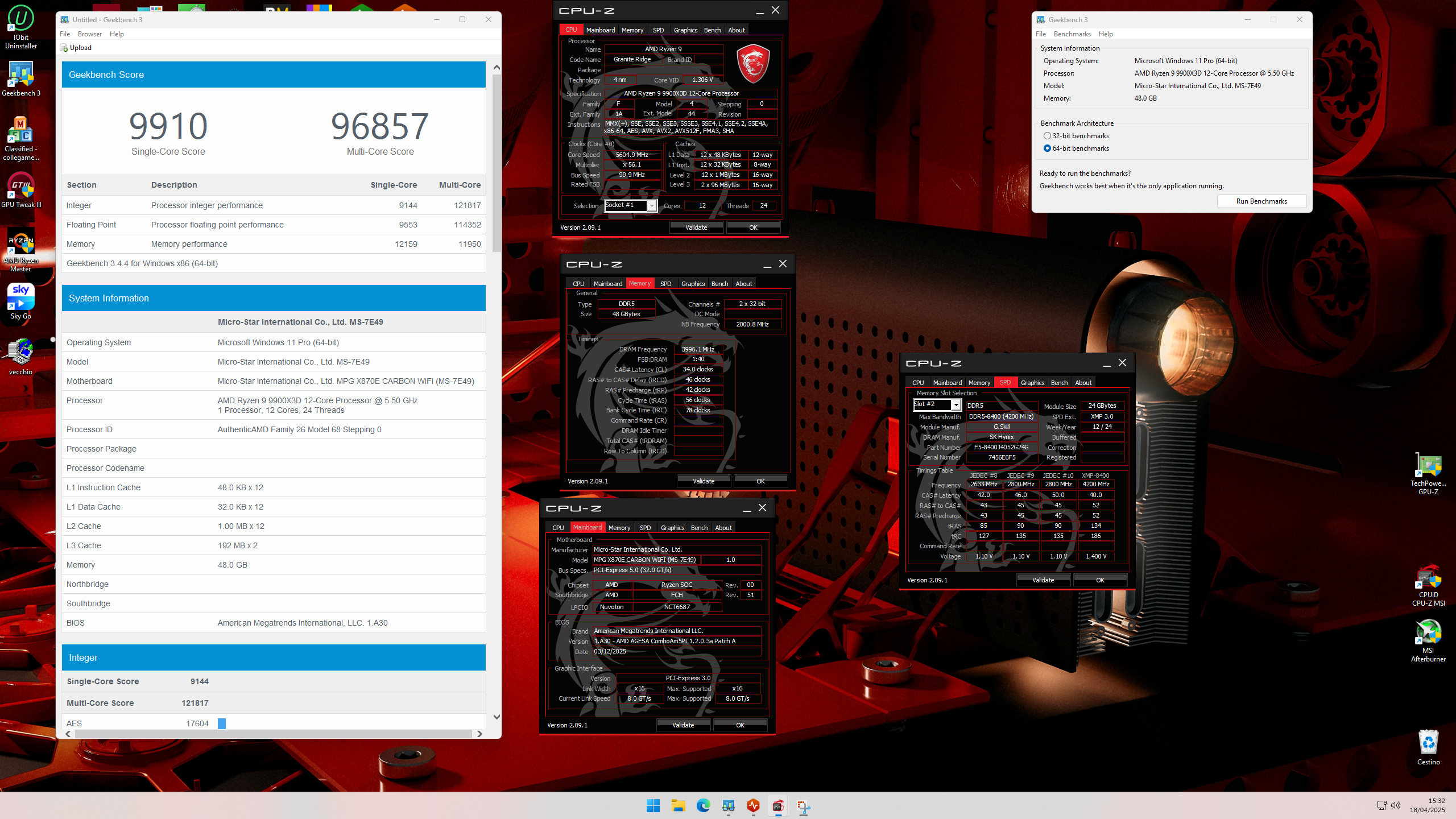The height and width of the screenshot is (819, 1456).
Task: Select AMD Ryzen Master desktop shortcut
Action: (21, 250)
